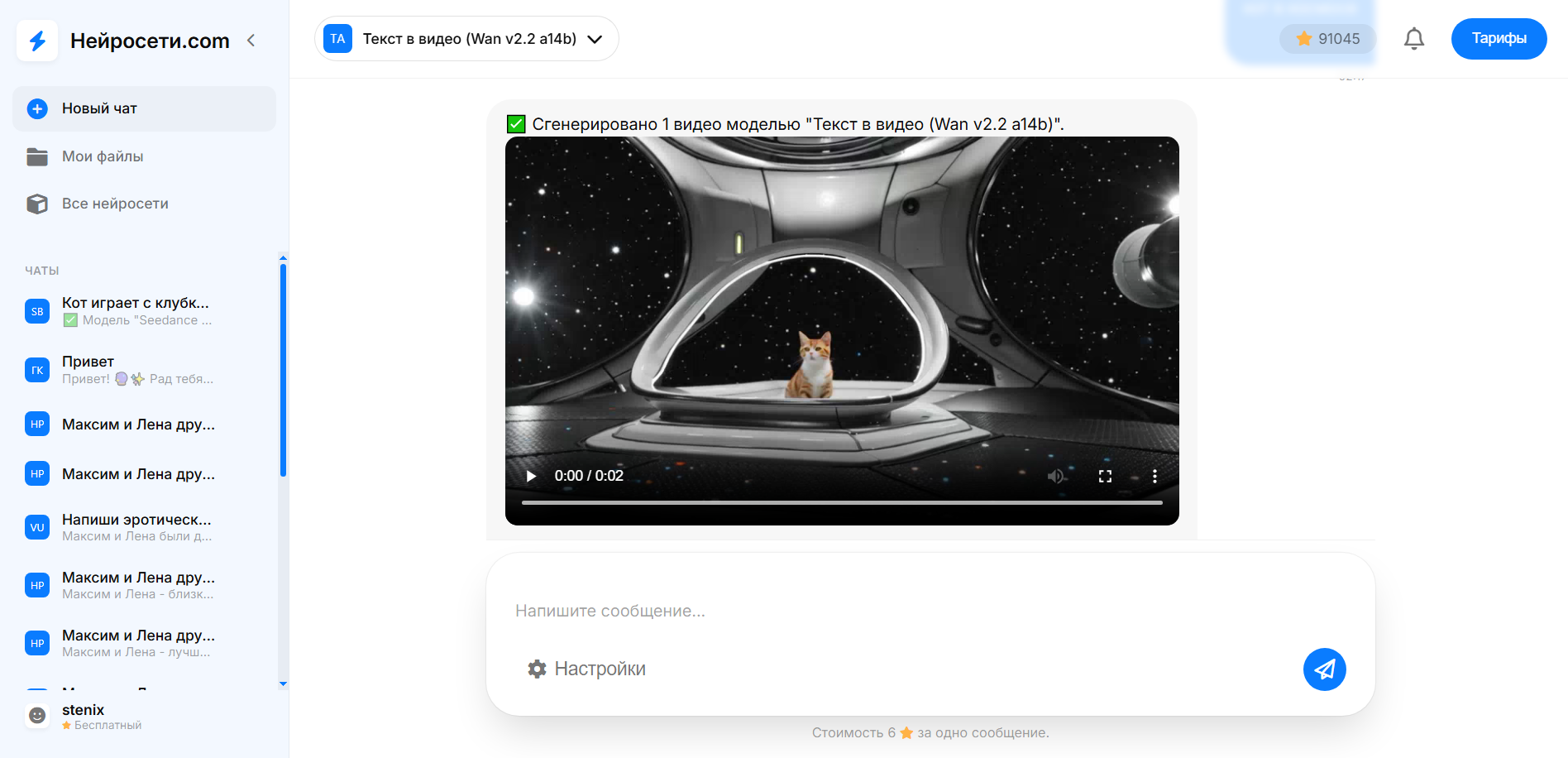Click the Нейросети.com site title
The width and height of the screenshot is (1568, 758).
coord(150,41)
